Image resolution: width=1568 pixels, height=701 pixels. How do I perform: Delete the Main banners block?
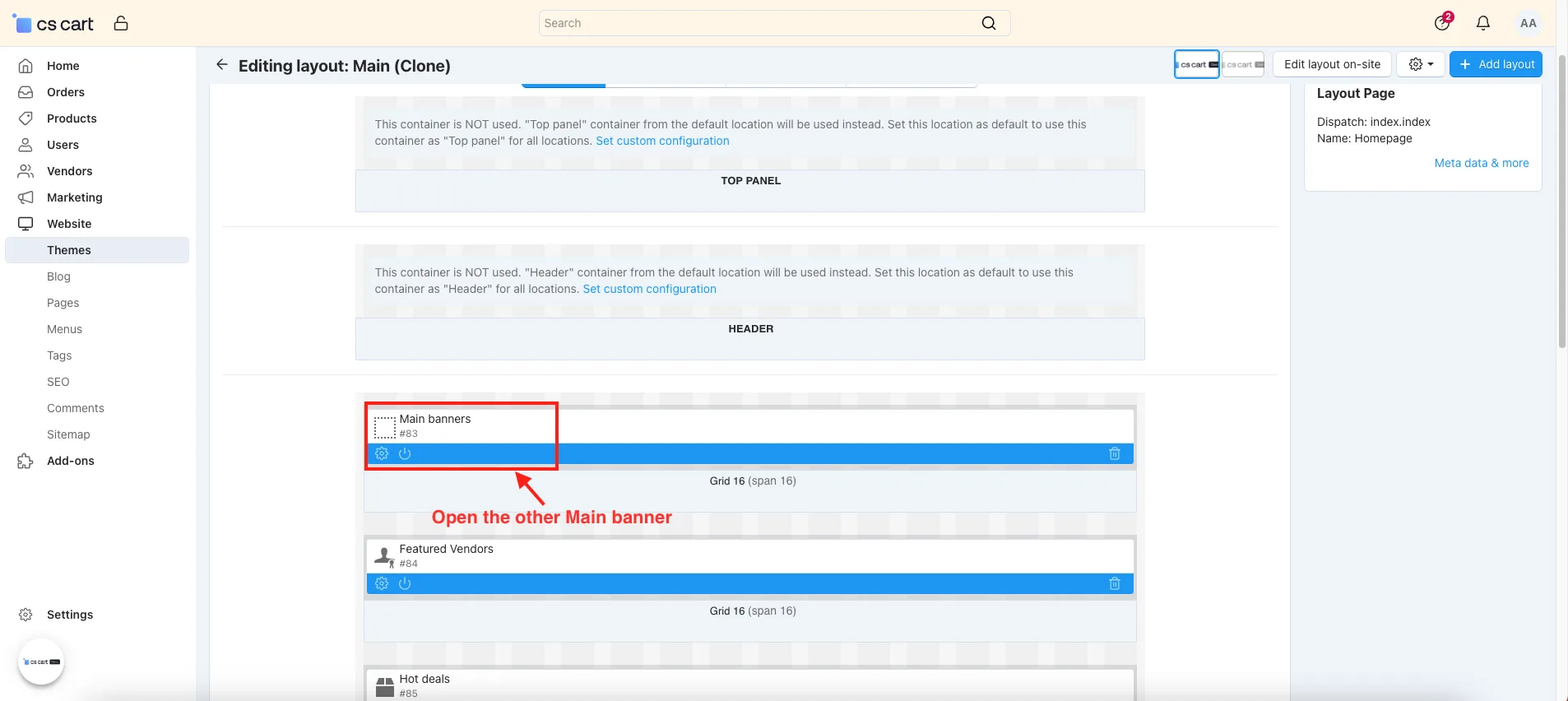tap(1115, 453)
